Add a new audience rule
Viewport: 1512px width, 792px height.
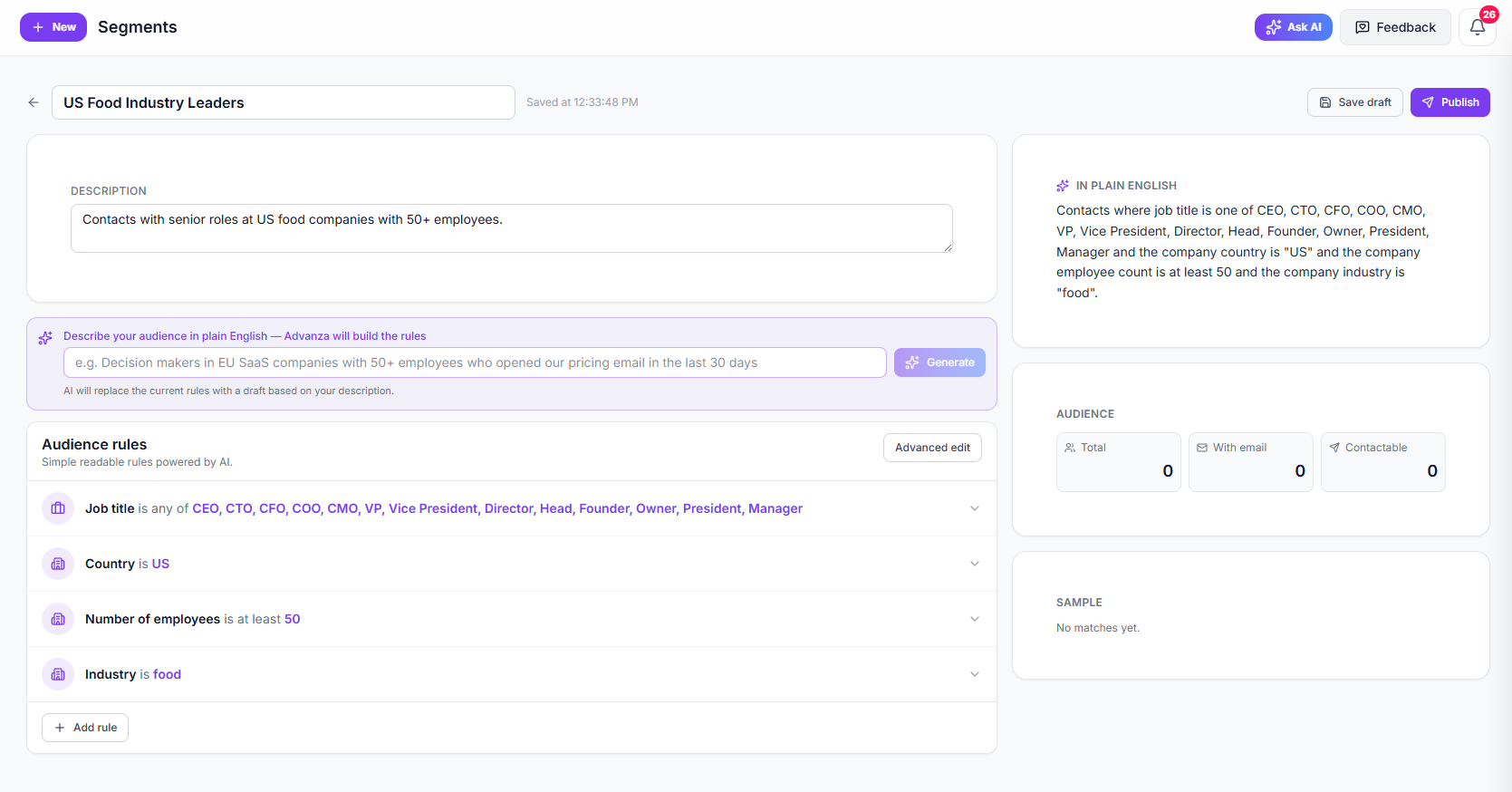85,728
